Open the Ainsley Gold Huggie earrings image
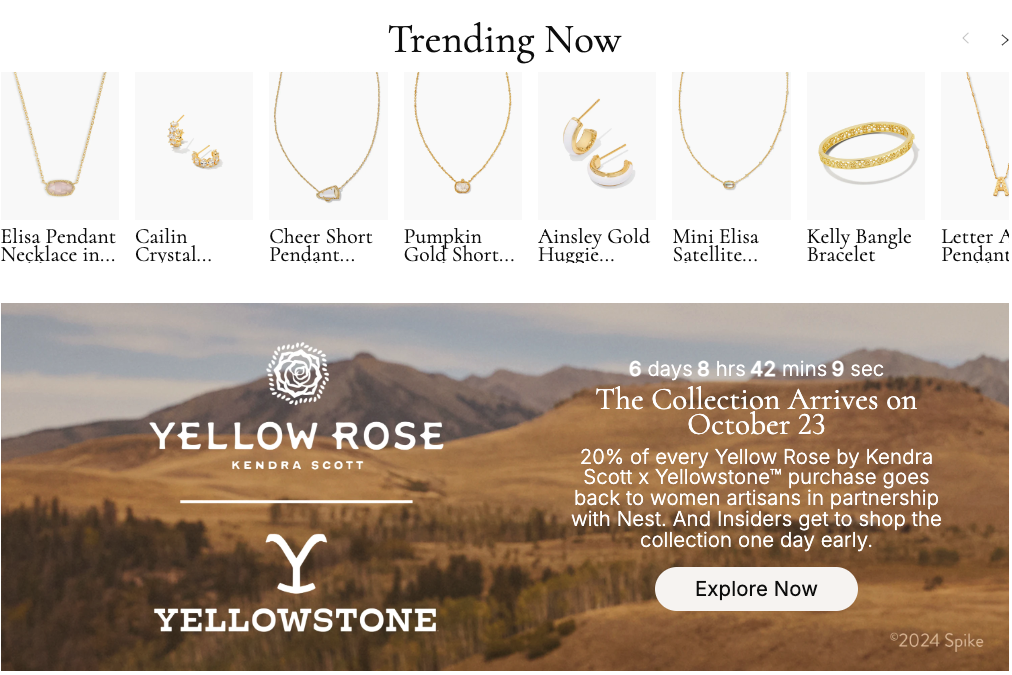Screen dimensions: 1012x675 click(x=597, y=146)
